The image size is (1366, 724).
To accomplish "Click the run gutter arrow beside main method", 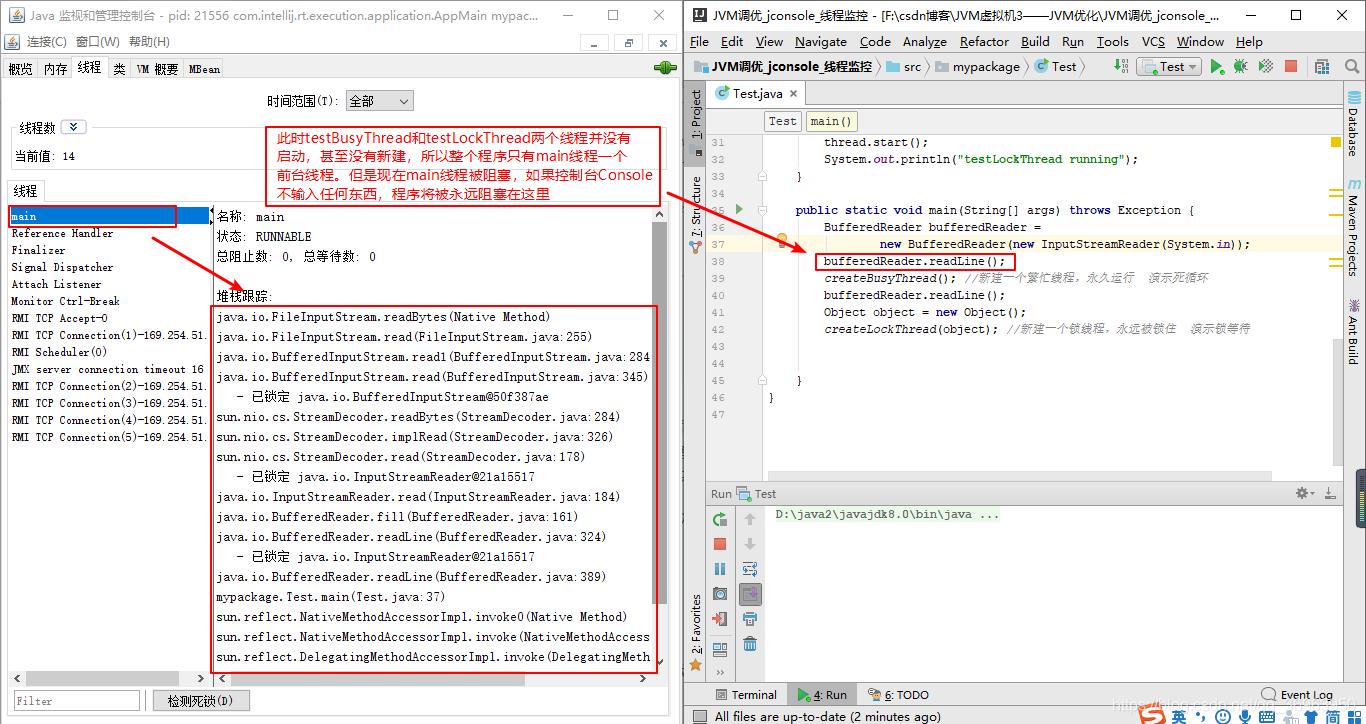I will click(x=740, y=209).
